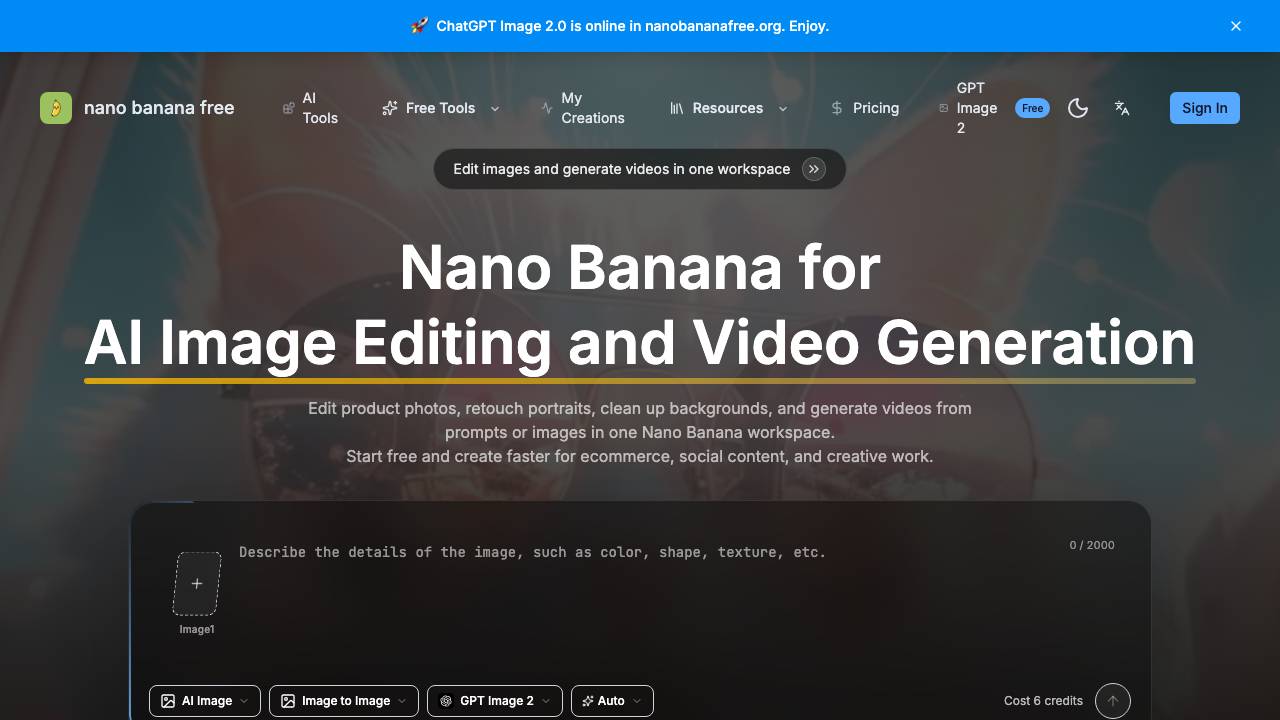The height and width of the screenshot is (720, 1280).
Task: Open the Image to Image mode dropdown
Action: tap(344, 701)
